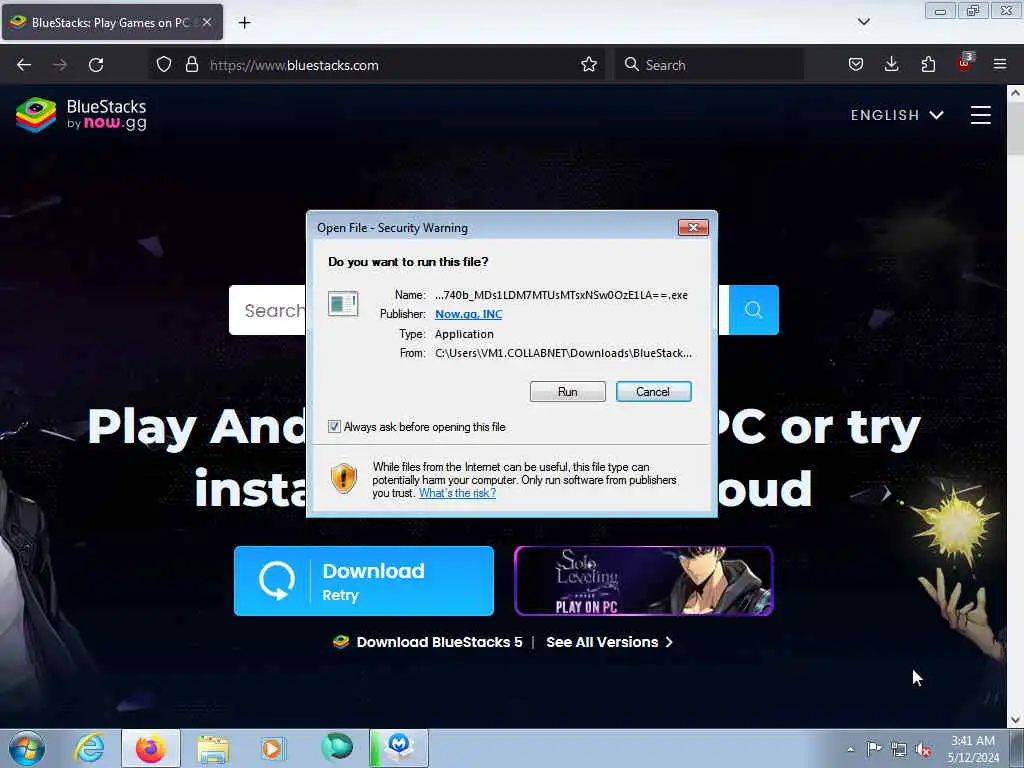Image resolution: width=1024 pixels, height=768 pixels.
Task: Click the BlueStacks by now.gg logo
Action: point(81,115)
